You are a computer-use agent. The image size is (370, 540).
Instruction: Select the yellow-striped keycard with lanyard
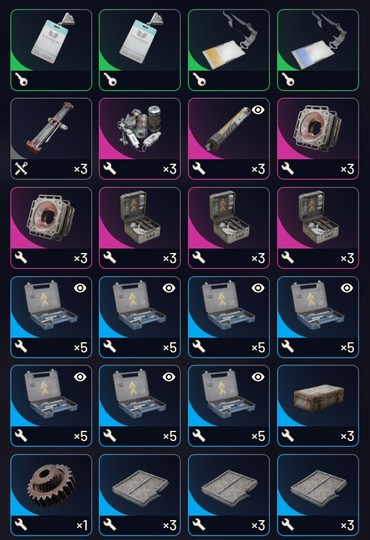pos(229,50)
